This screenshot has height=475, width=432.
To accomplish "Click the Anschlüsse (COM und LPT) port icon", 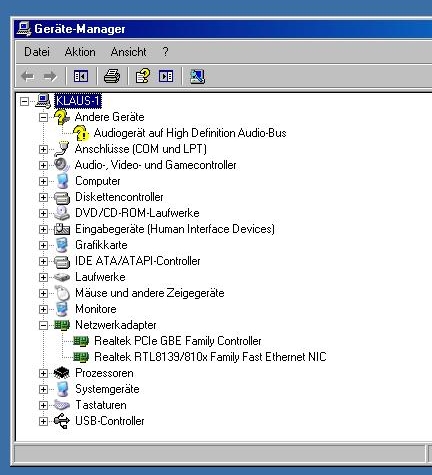I will tap(62, 149).
